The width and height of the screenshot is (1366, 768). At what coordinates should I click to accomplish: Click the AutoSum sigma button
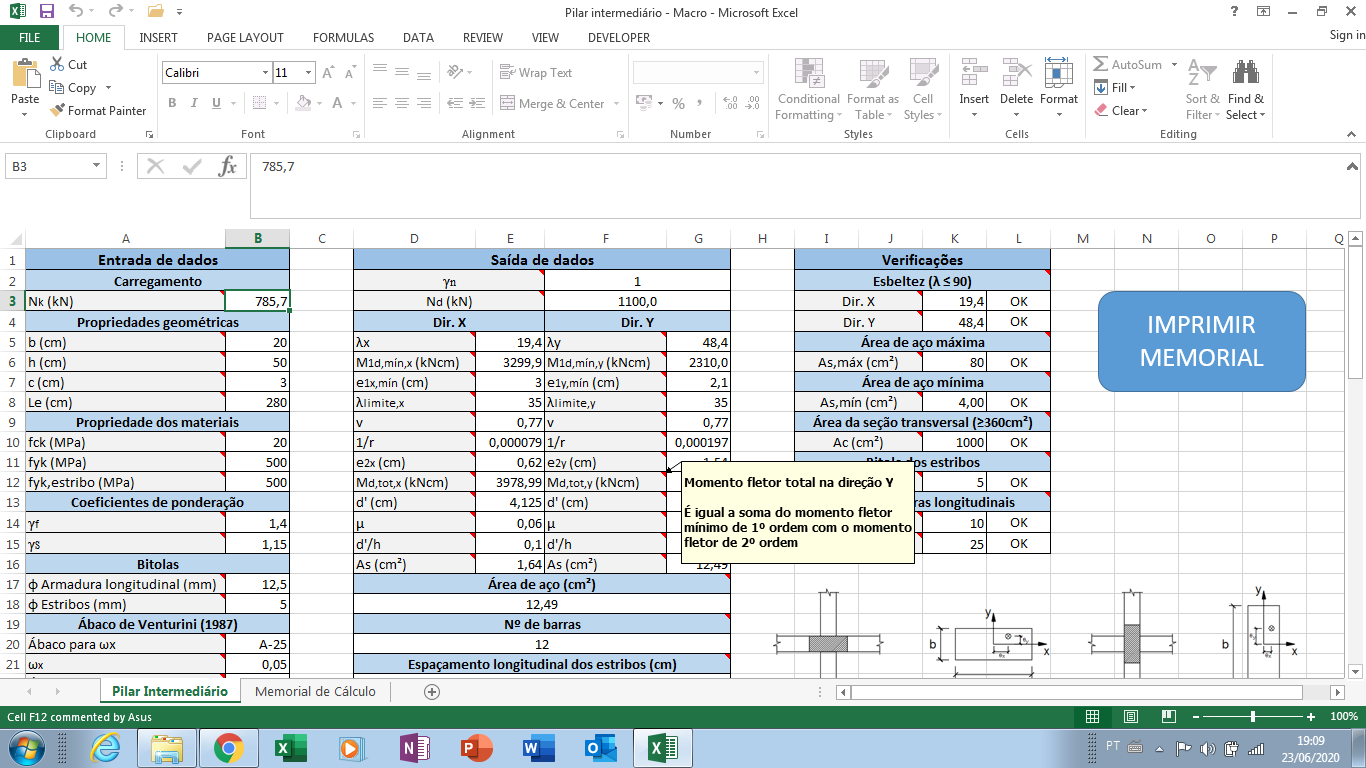click(x=1128, y=64)
